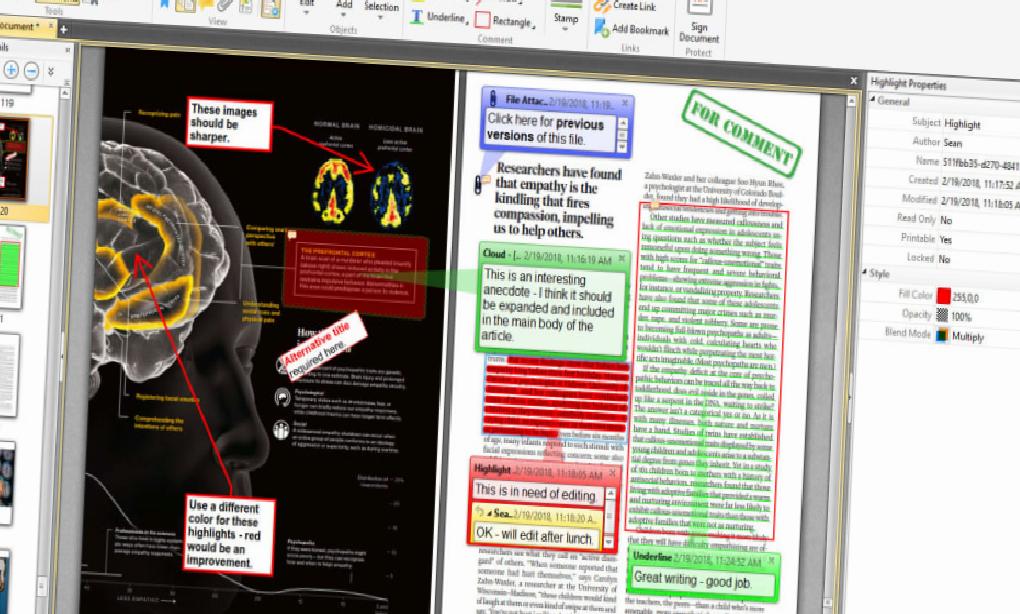The width and height of the screenshot is (1020, 614).
Task: Click the 'These images should be sharper' text box
Action: [229, 124]
